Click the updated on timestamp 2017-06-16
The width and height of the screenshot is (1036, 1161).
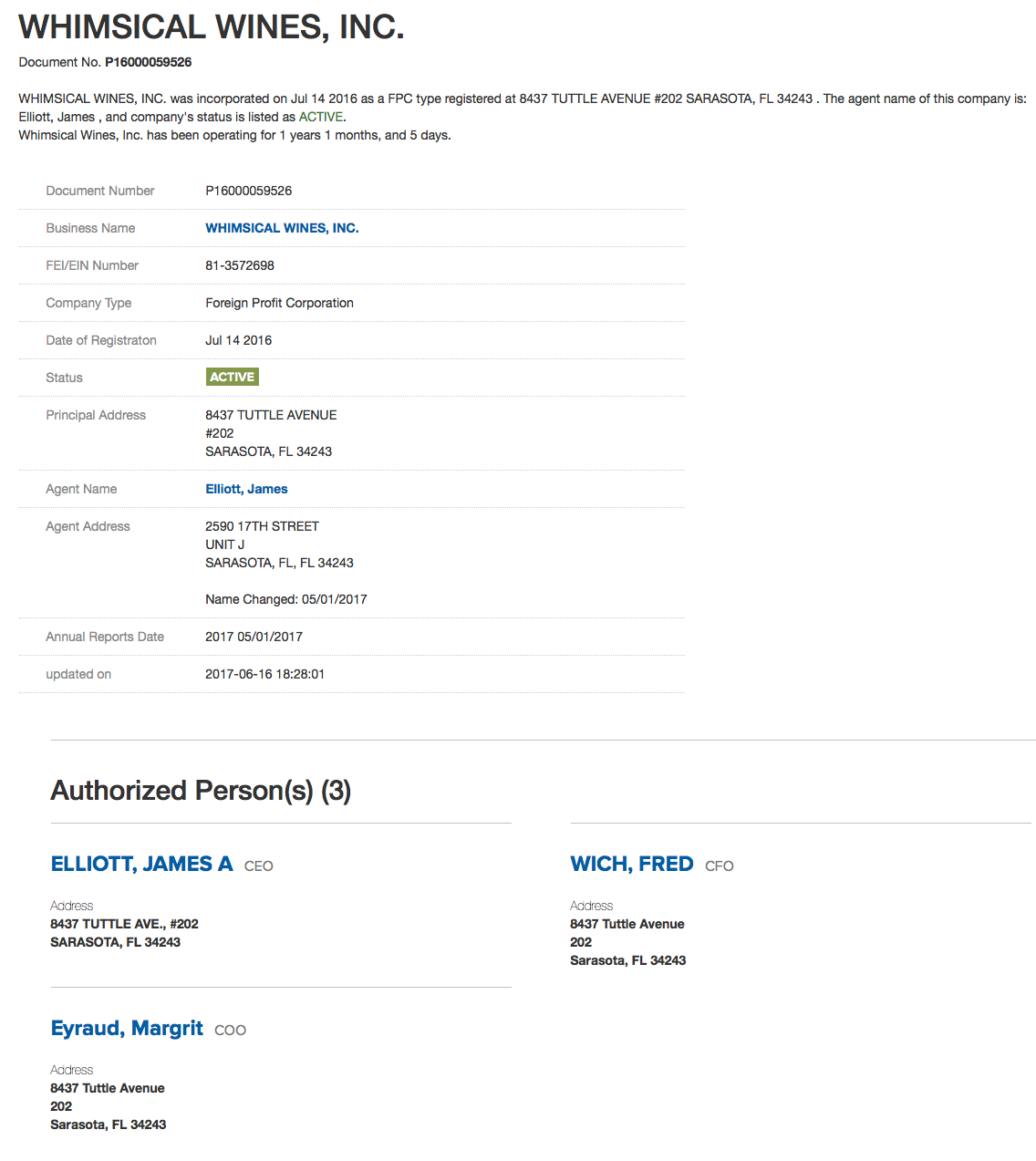(264, 674)
